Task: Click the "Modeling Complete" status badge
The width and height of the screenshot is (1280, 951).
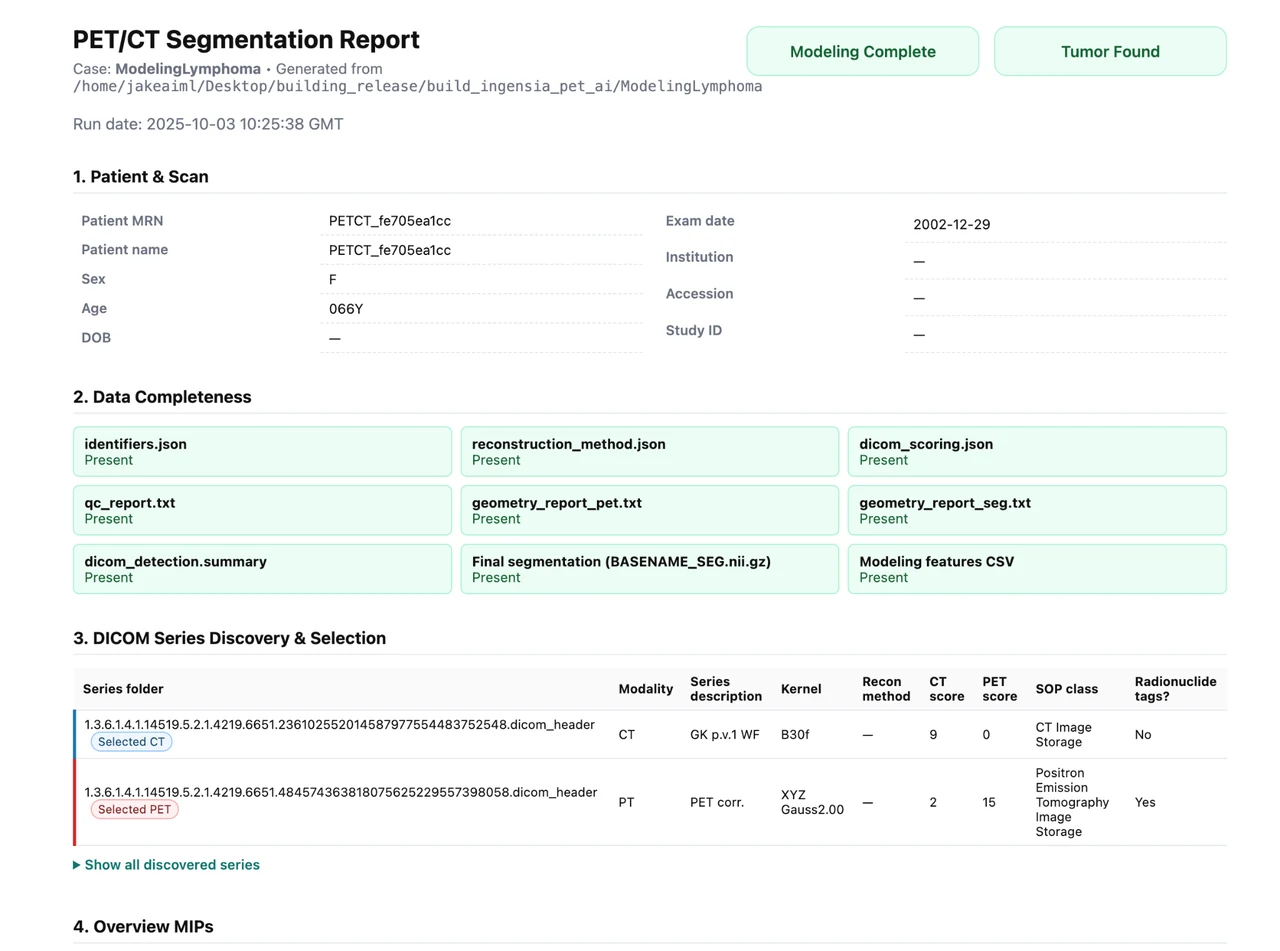Action: tap(862, 51)
